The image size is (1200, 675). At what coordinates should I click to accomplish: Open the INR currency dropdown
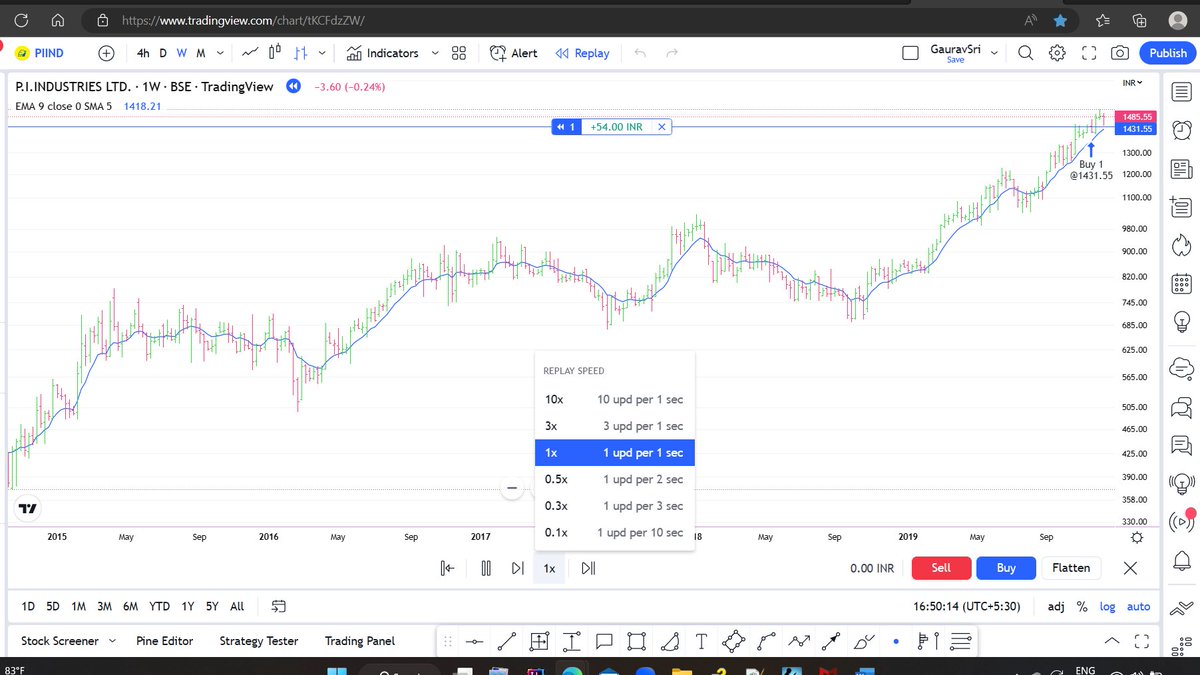pos(1133,83)
